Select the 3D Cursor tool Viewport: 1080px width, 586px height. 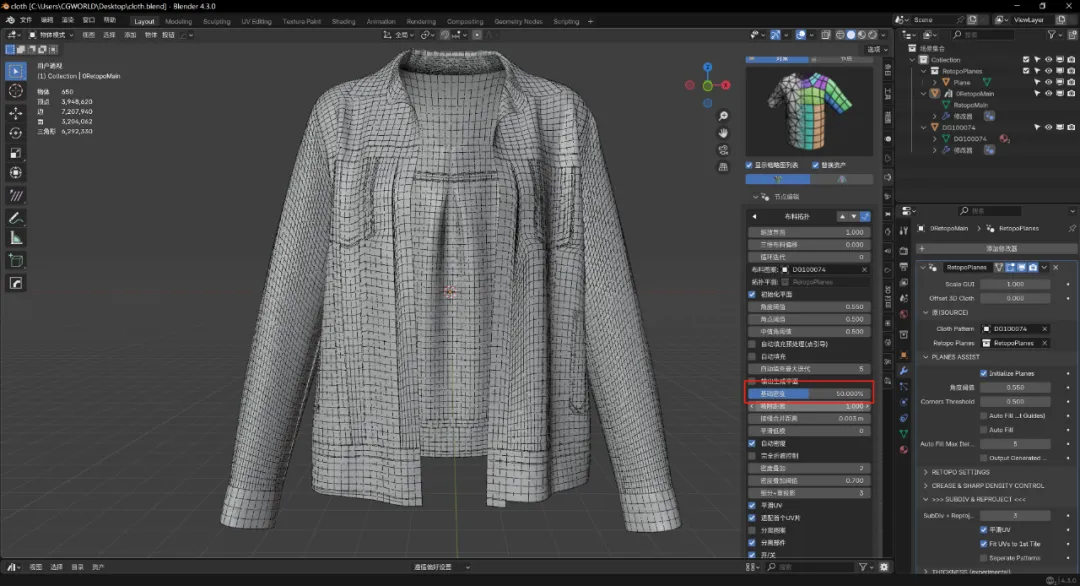16,91
